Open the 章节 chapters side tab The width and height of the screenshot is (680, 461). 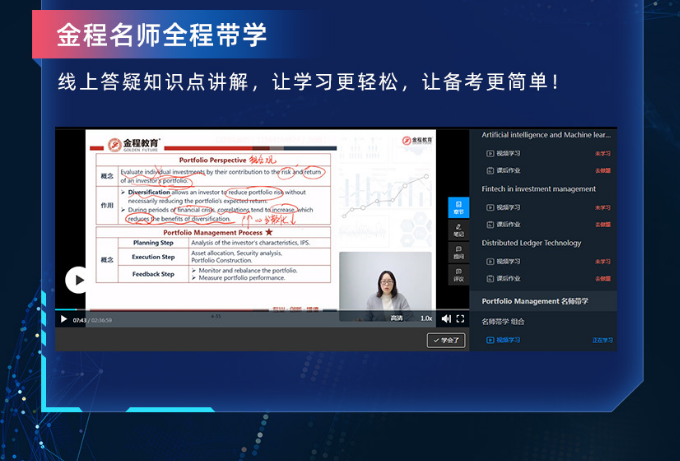pyautogui.click(x=458, y=208)
